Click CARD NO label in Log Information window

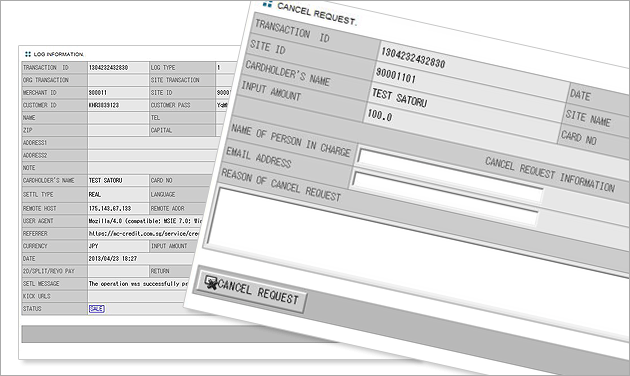pyautogui.click(x=162, y=180)
